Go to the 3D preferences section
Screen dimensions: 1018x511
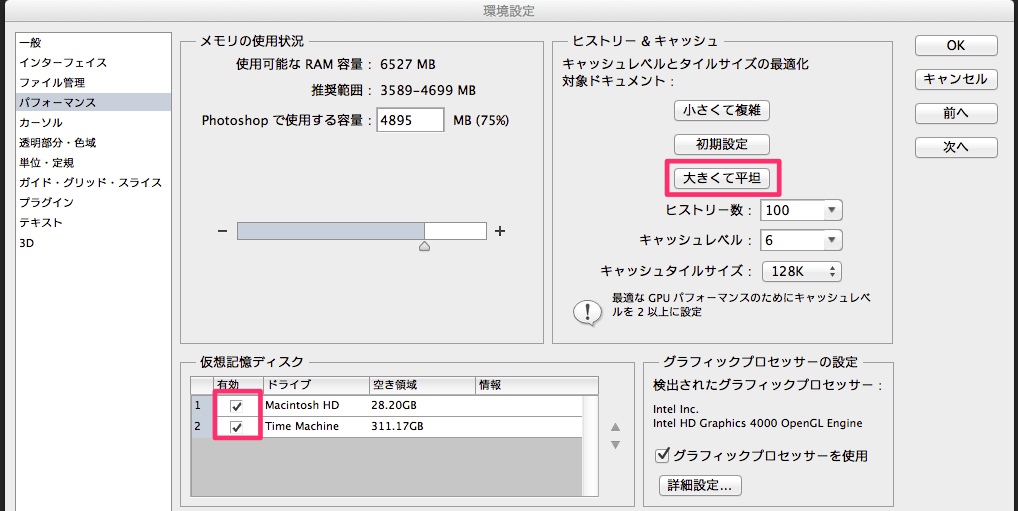click(27, 242)
